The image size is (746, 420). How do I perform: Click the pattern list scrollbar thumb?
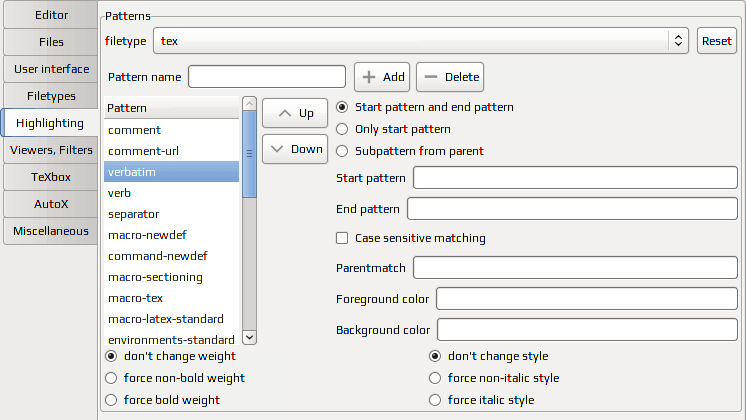tap(249, 154)
